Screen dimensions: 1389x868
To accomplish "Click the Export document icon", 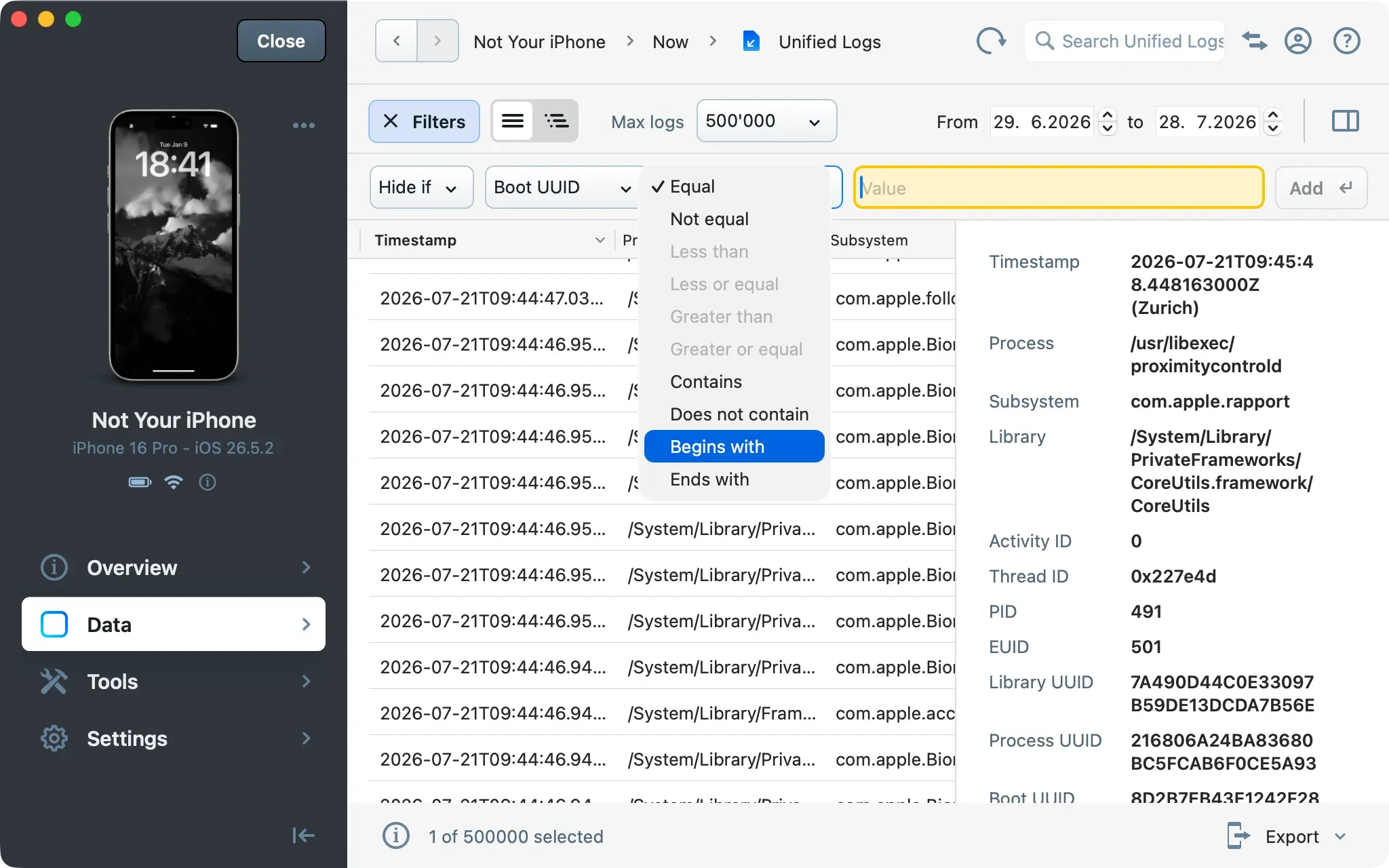I will (x=1238, y=836).
